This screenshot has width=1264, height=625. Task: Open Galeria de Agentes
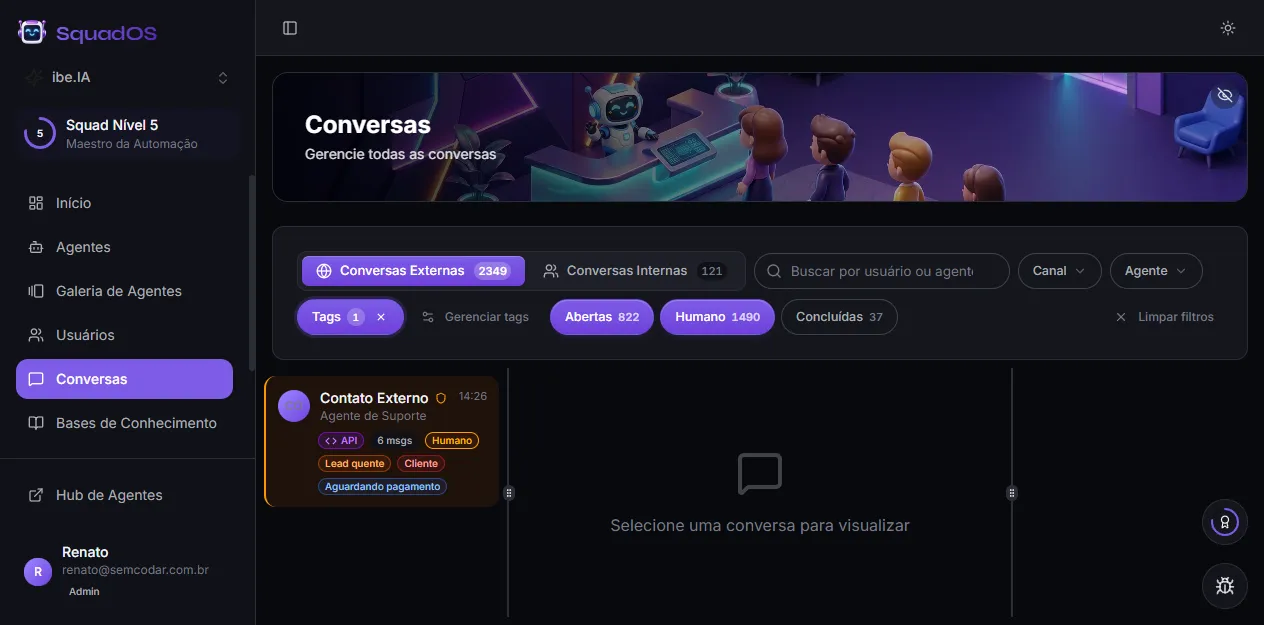click(124, 291)
